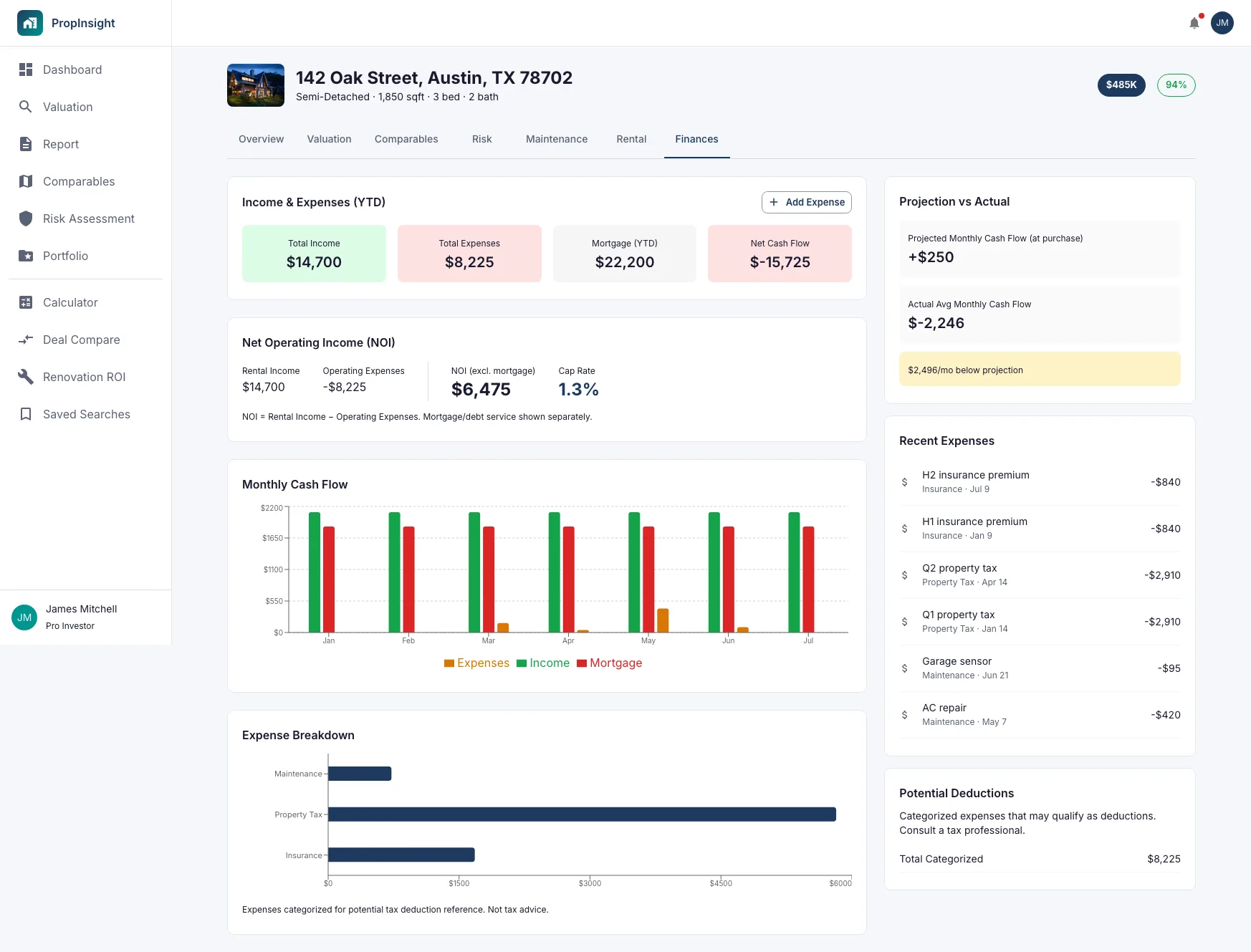
Task: Click the Report document icon
Action: click(26, 144)
